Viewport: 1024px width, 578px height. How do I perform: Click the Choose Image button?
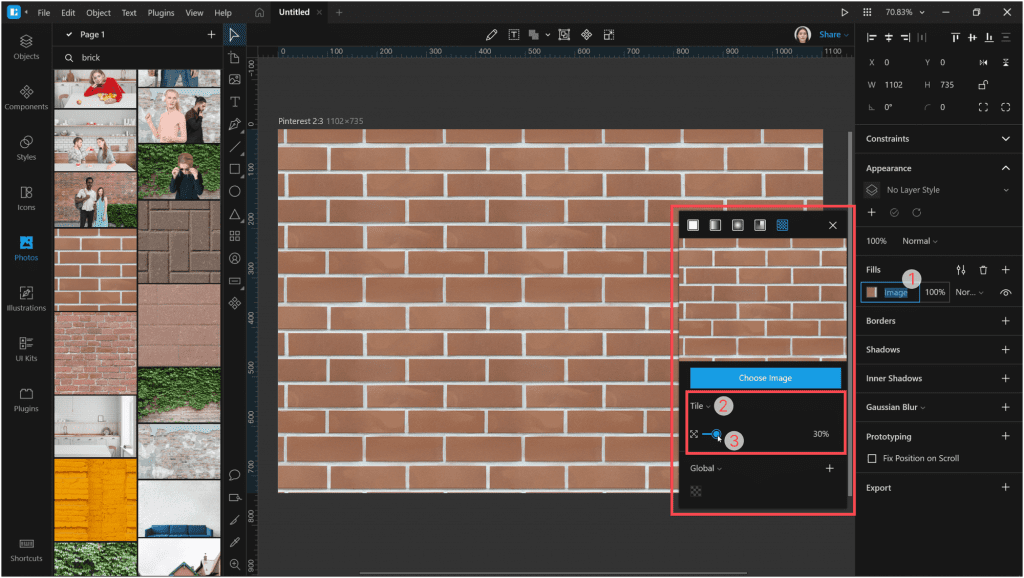(765, 378)
